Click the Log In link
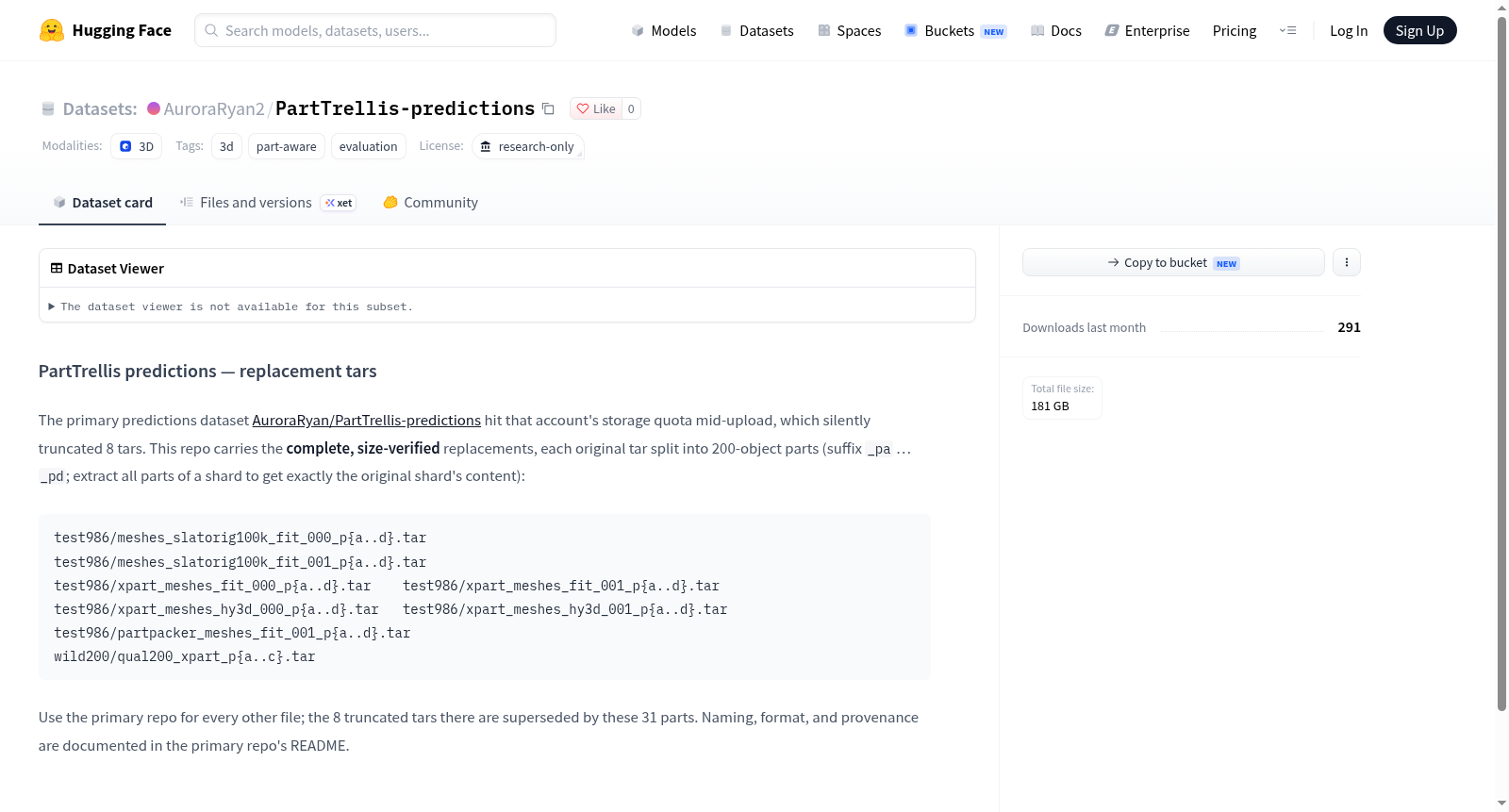1509x812 pixels. click(1349, 31)
